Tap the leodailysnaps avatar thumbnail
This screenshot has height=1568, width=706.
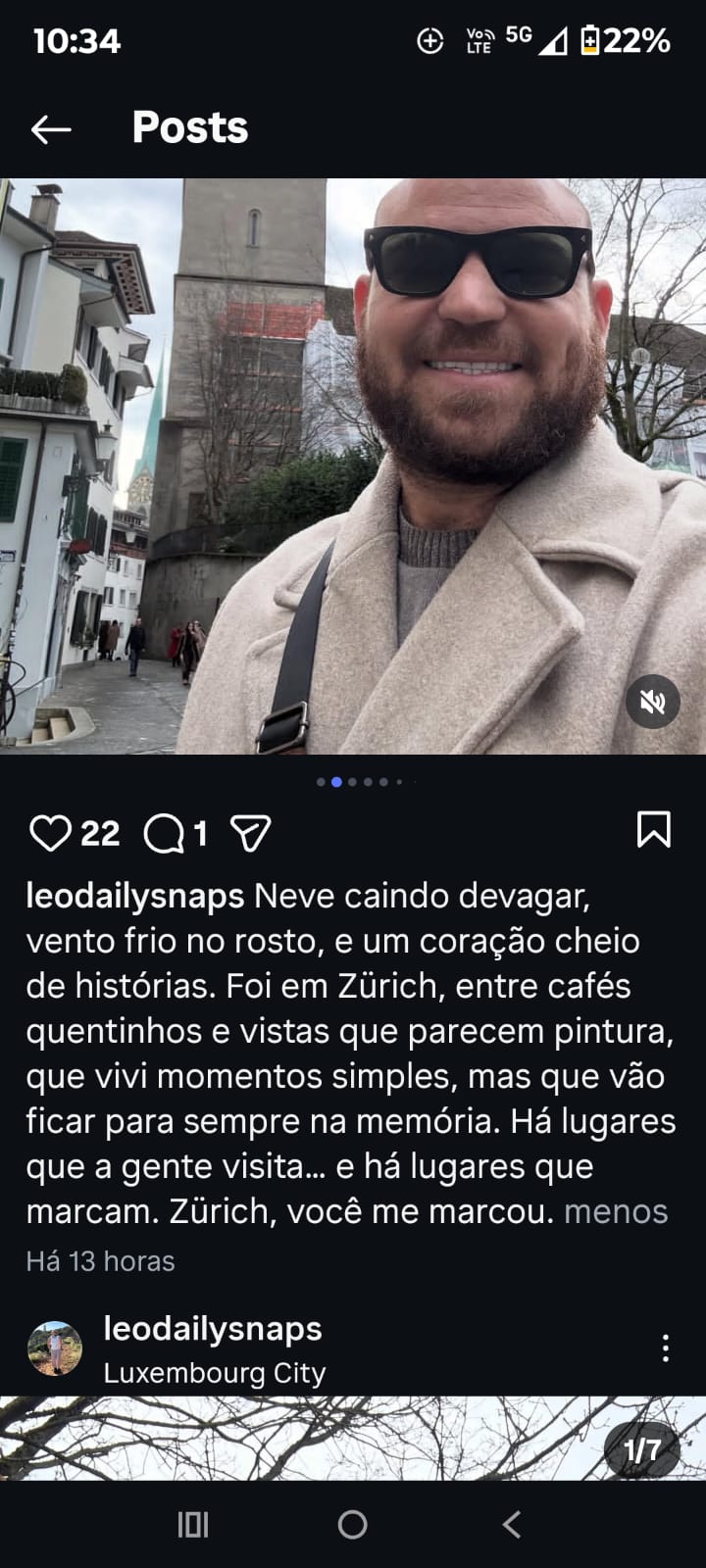55,1348
